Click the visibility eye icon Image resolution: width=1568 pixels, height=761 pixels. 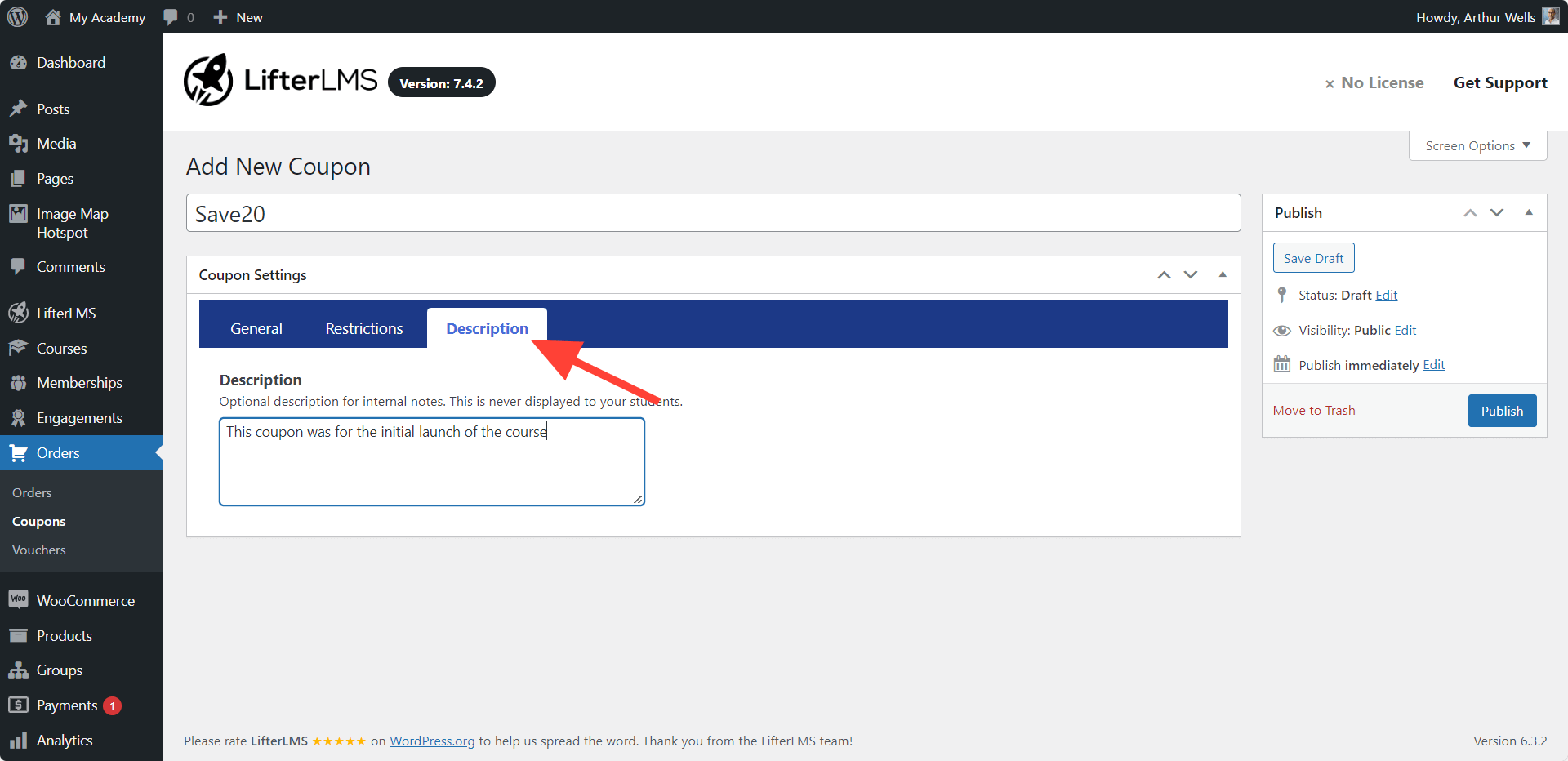1282,330
